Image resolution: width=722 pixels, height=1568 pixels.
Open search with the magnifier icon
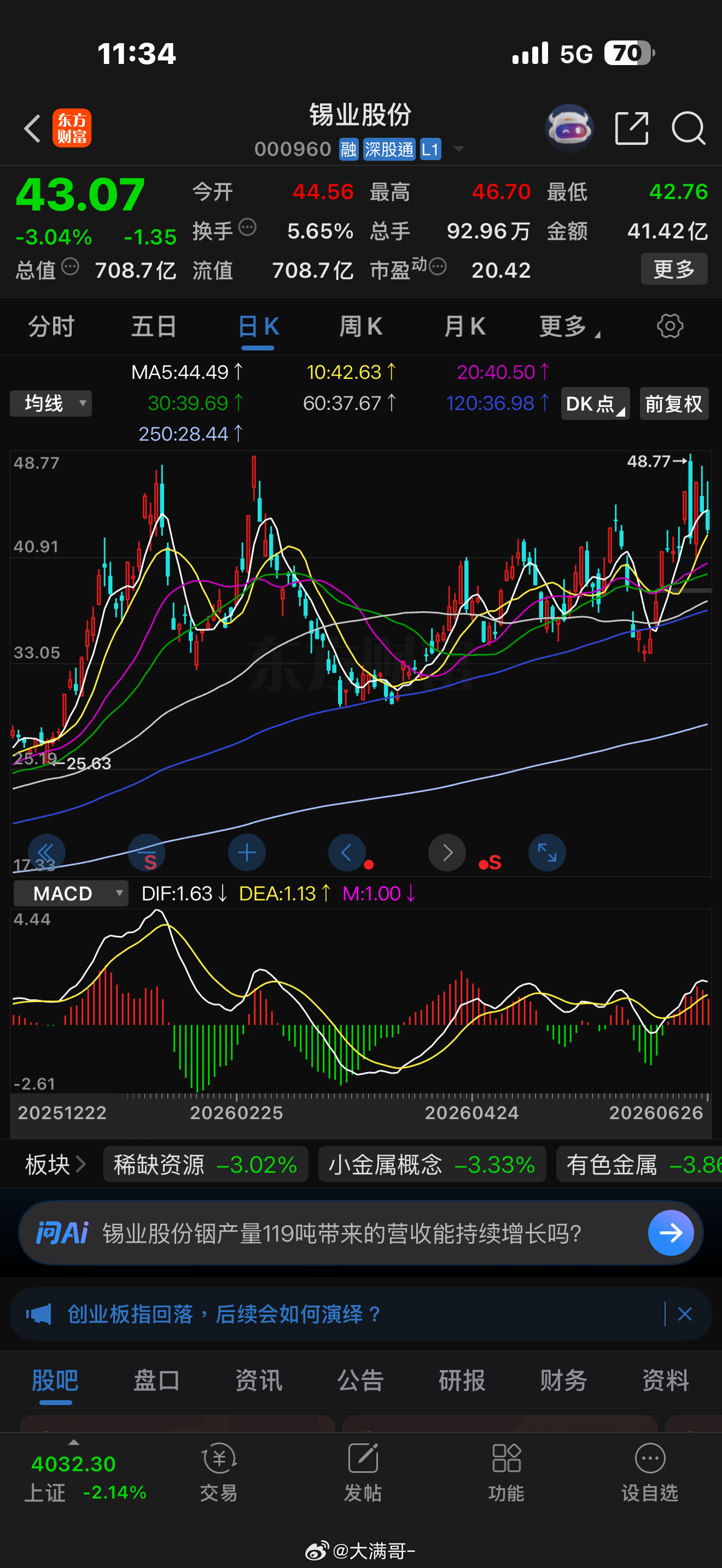tap(688, 128)
